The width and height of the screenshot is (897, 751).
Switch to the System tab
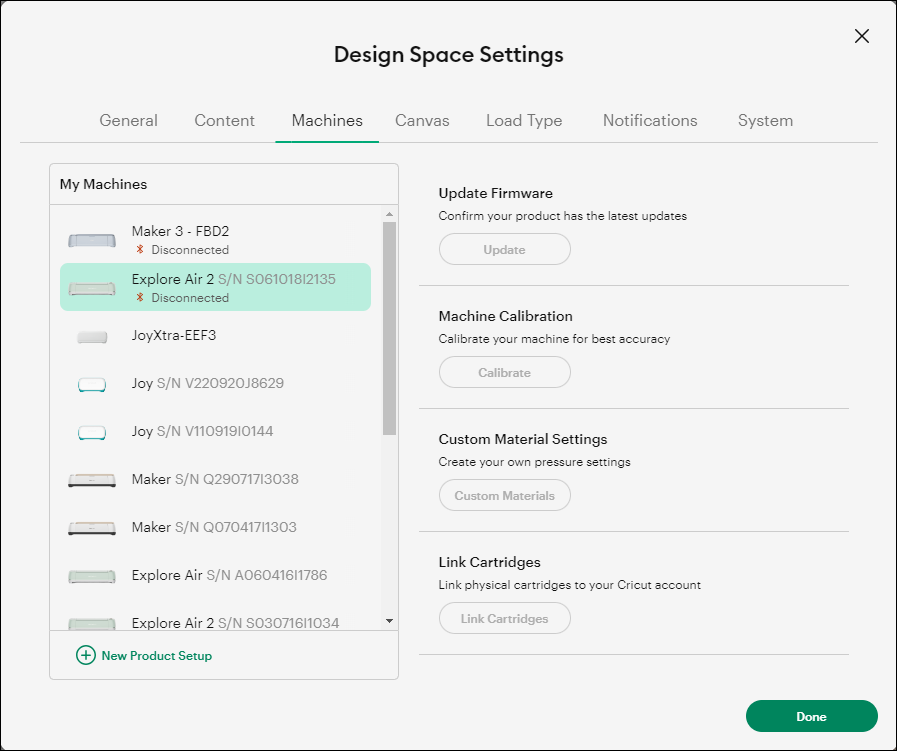[x=764, y=120]
